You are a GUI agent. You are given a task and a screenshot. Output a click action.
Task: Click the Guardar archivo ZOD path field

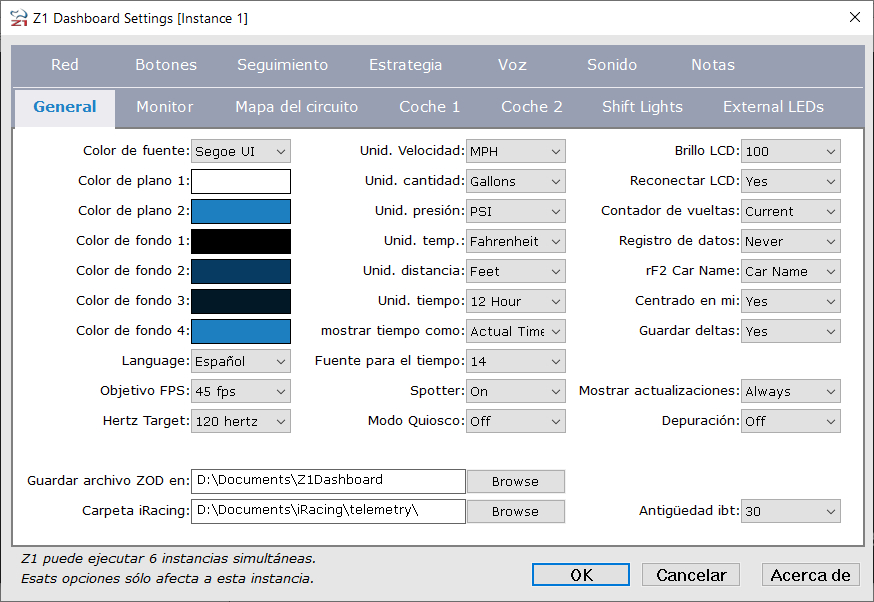point(330,481)
